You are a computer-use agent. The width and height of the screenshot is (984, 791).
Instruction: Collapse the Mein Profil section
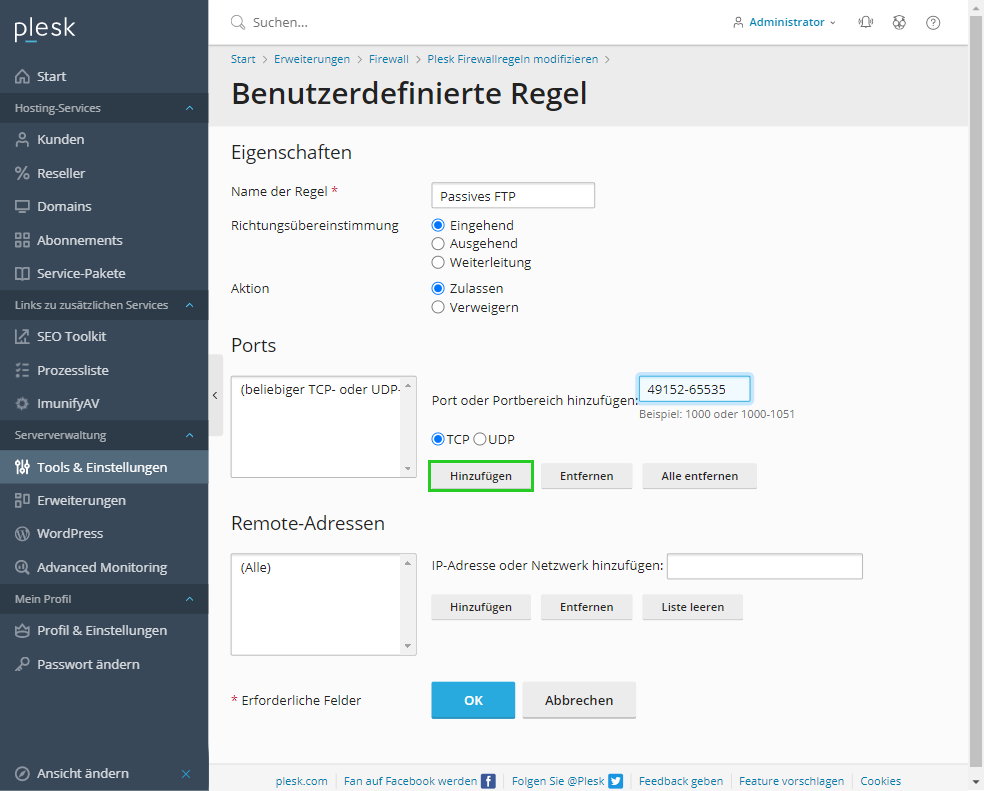coord(190,599)
